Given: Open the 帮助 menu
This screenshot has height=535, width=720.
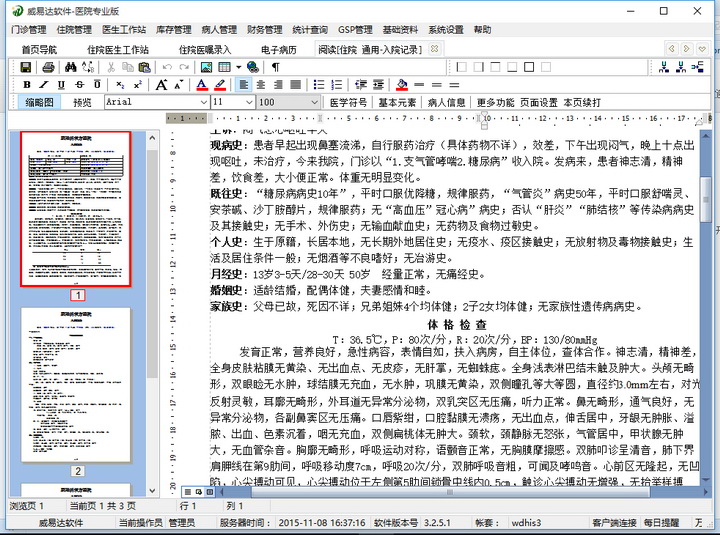Looking at the screenshot, I should tap(482, 30).
